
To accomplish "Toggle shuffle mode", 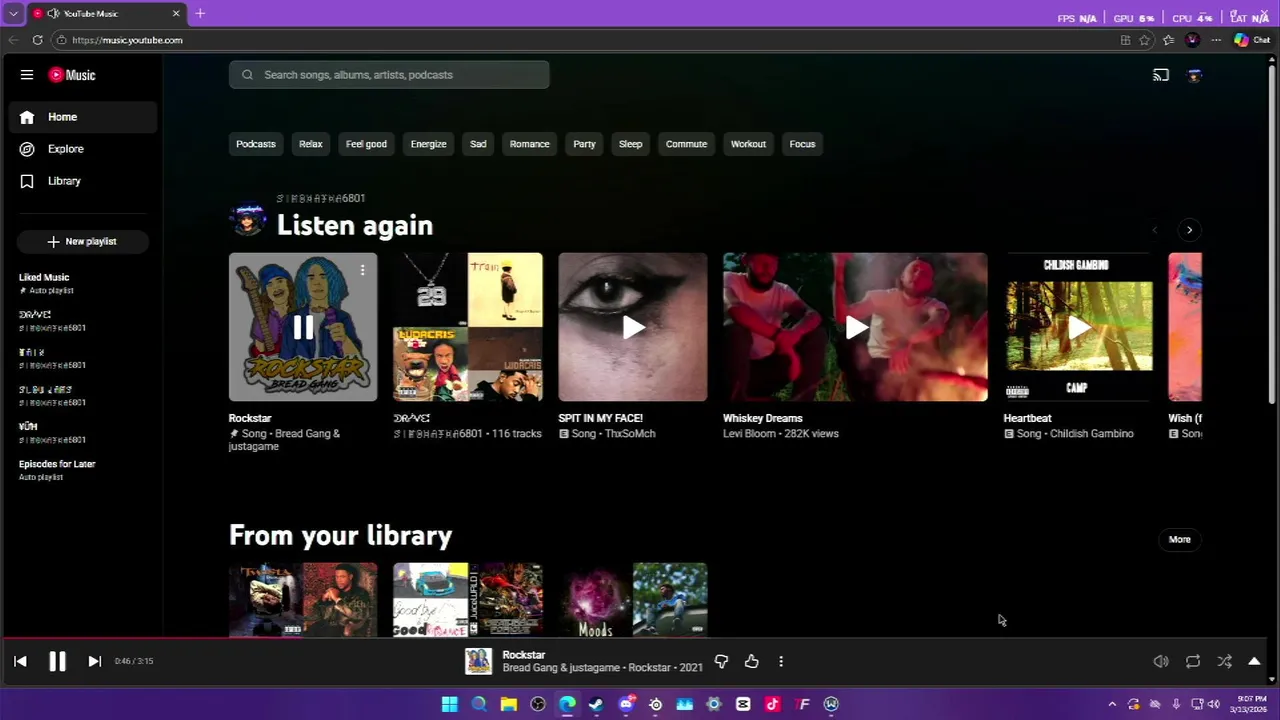I will point(1224,661).
